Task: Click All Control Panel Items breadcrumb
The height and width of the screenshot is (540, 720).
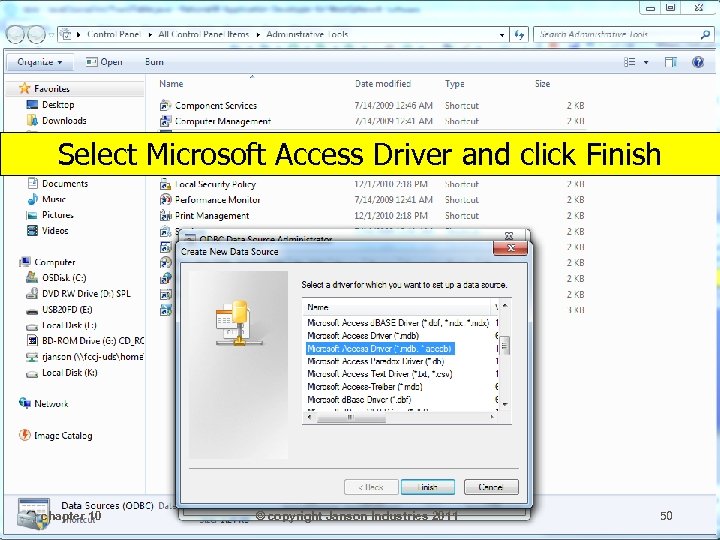Action: pos(203,34)
